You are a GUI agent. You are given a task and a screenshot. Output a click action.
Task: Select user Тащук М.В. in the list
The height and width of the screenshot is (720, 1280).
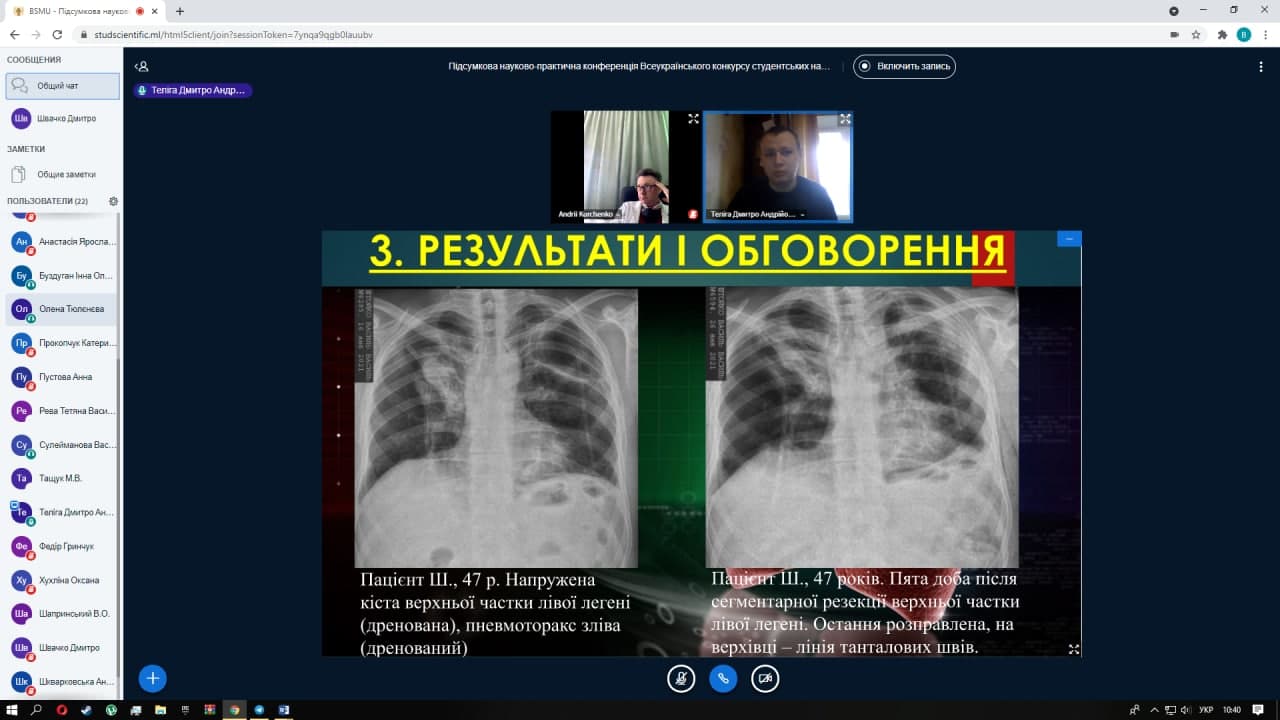coord(62,478)
